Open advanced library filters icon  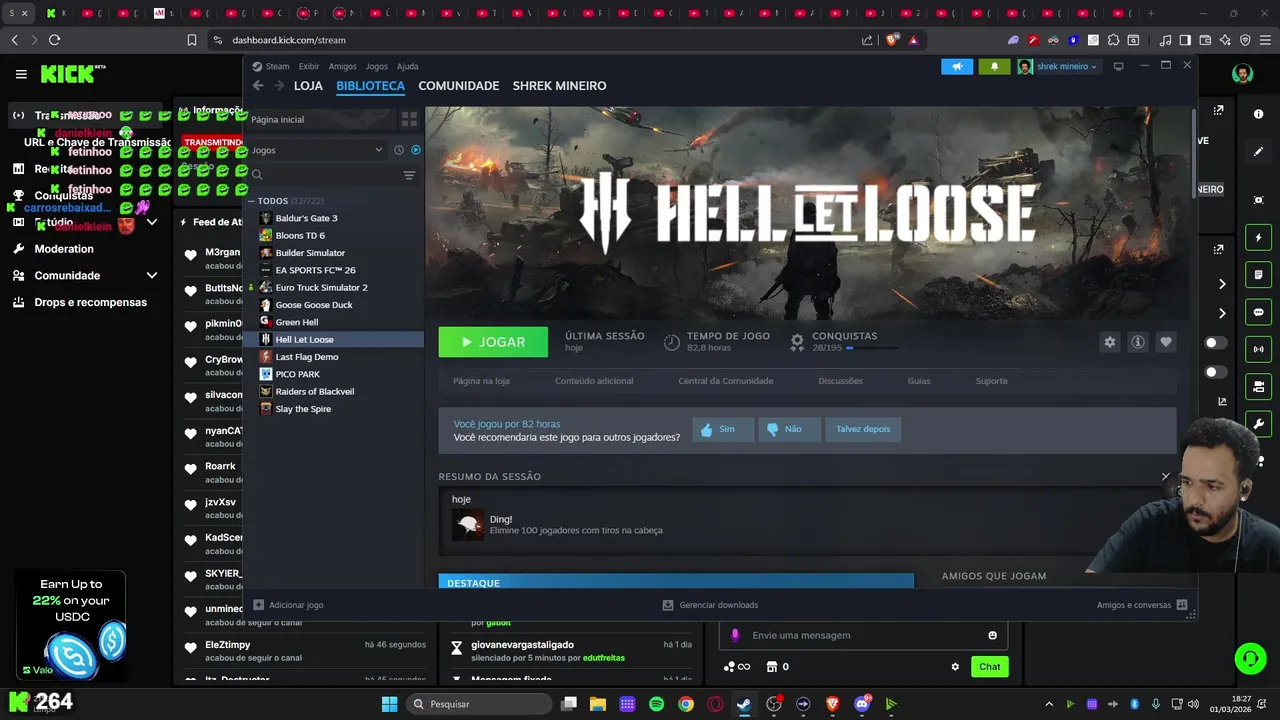click(409, 175)
